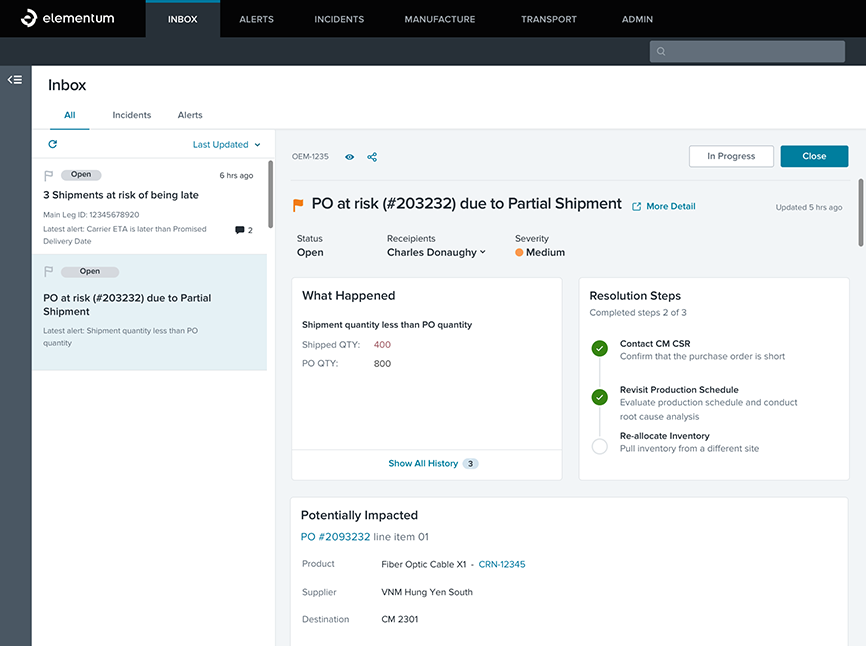This screenshot has height=646, width=866.
Task: Click the In Progress button
Action: click(x=731, y=156)
